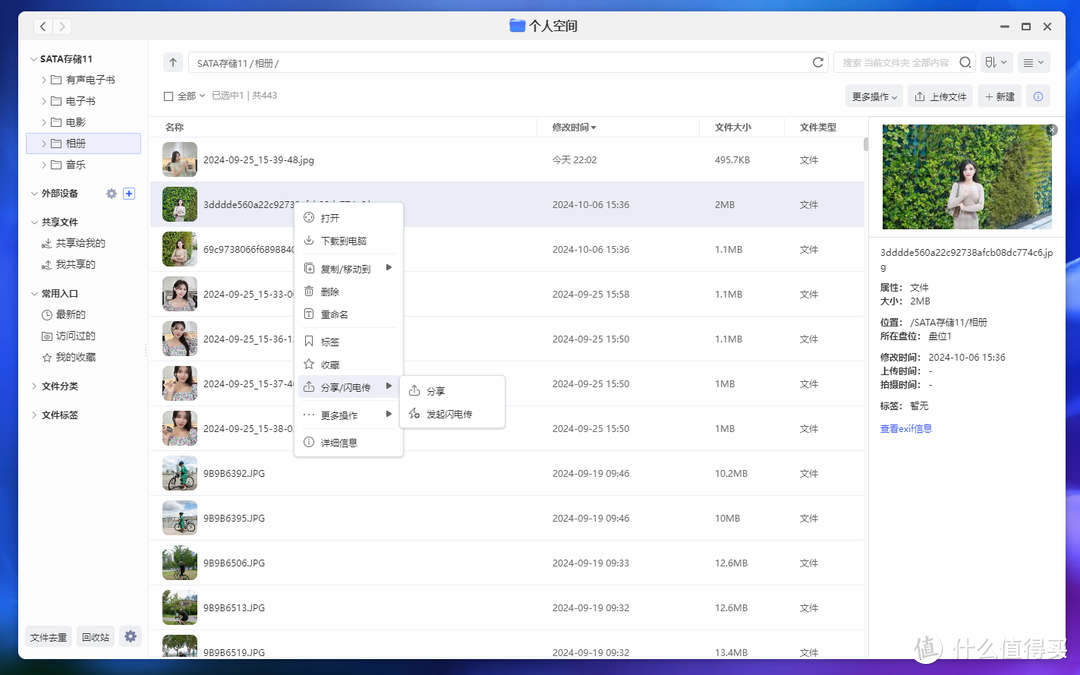Click the gear icon beside 外部设备
1080x675 pixels.
click(x=110, y=195)
